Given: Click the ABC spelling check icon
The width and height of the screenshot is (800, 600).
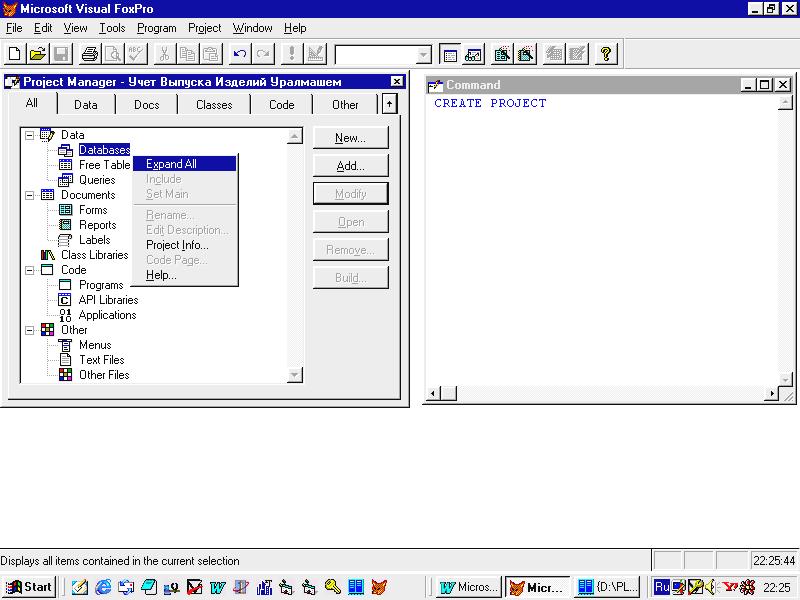Looking at the screenshot, I should (136, 54).
